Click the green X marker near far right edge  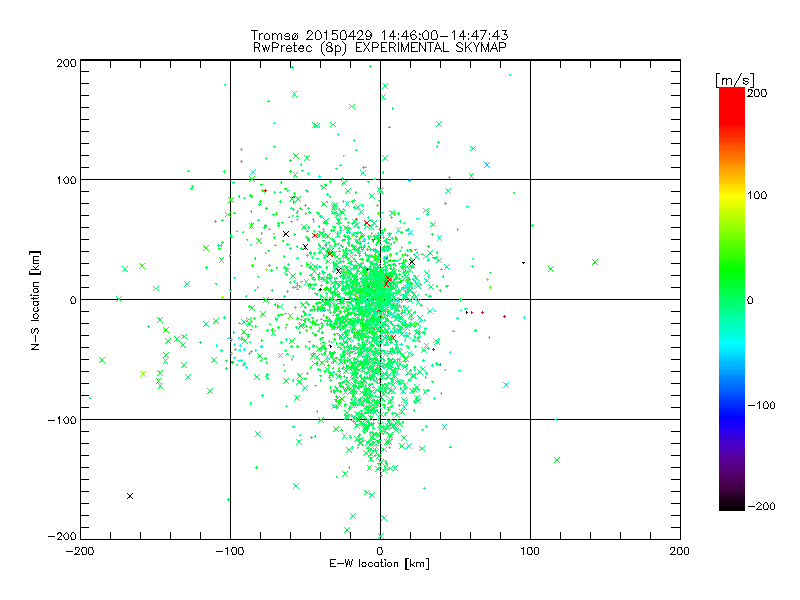coord(595,262)
